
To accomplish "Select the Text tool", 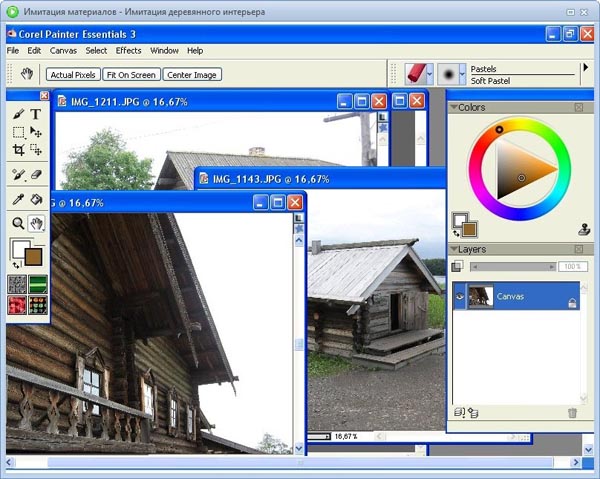I will coord(36,114).
